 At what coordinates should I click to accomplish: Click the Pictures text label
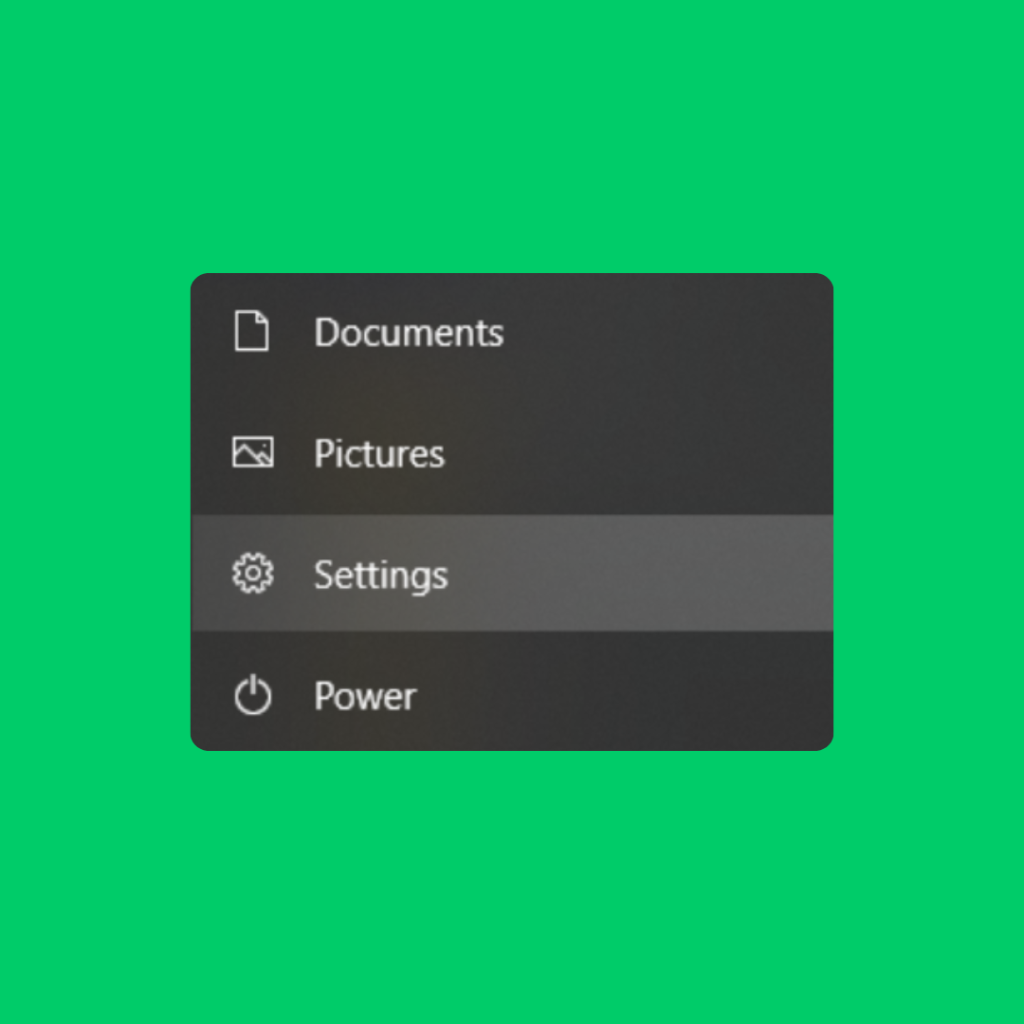[x=379, y=453]
